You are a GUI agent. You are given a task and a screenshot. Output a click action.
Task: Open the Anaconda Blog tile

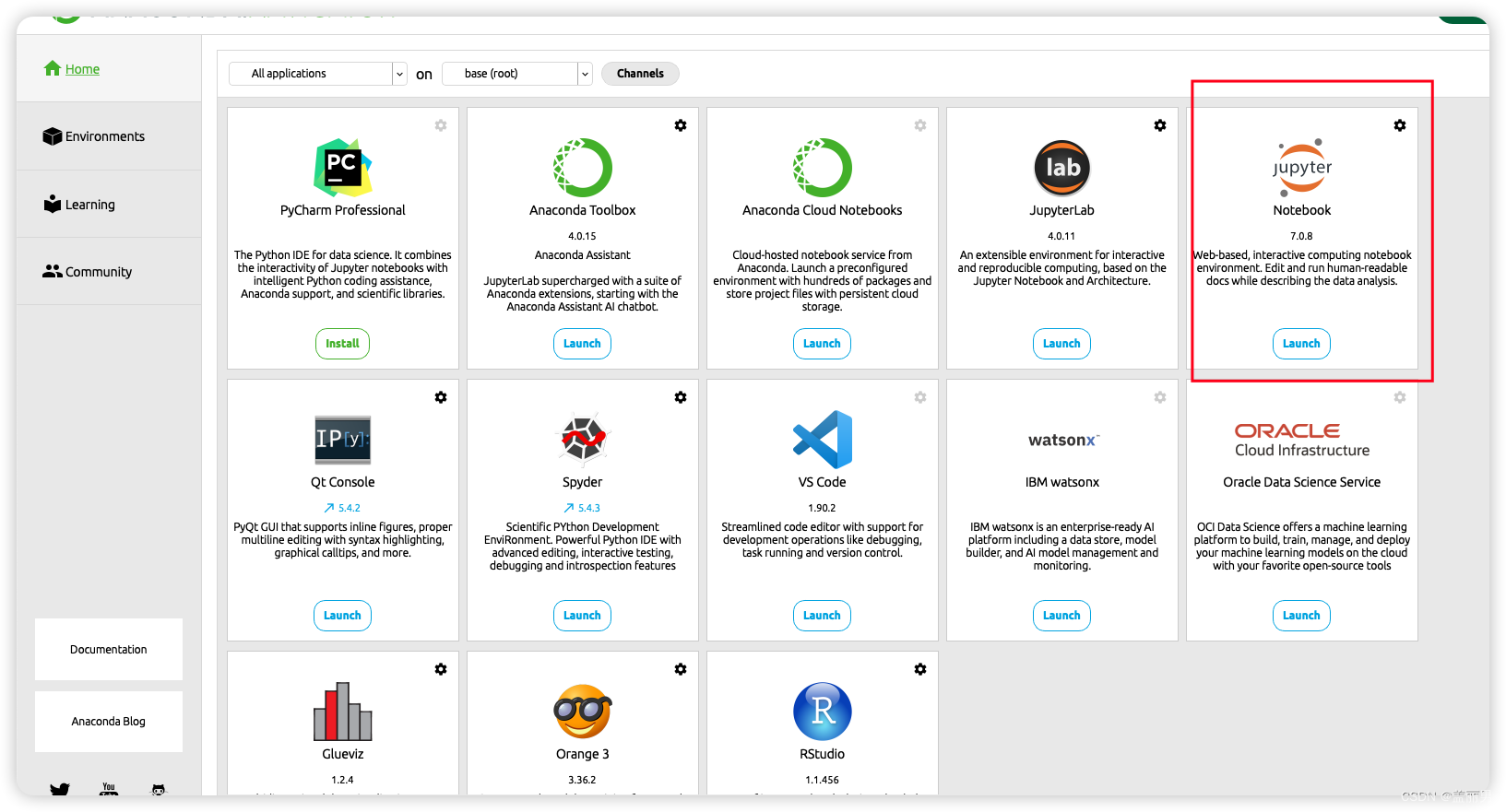pos(109,722)
